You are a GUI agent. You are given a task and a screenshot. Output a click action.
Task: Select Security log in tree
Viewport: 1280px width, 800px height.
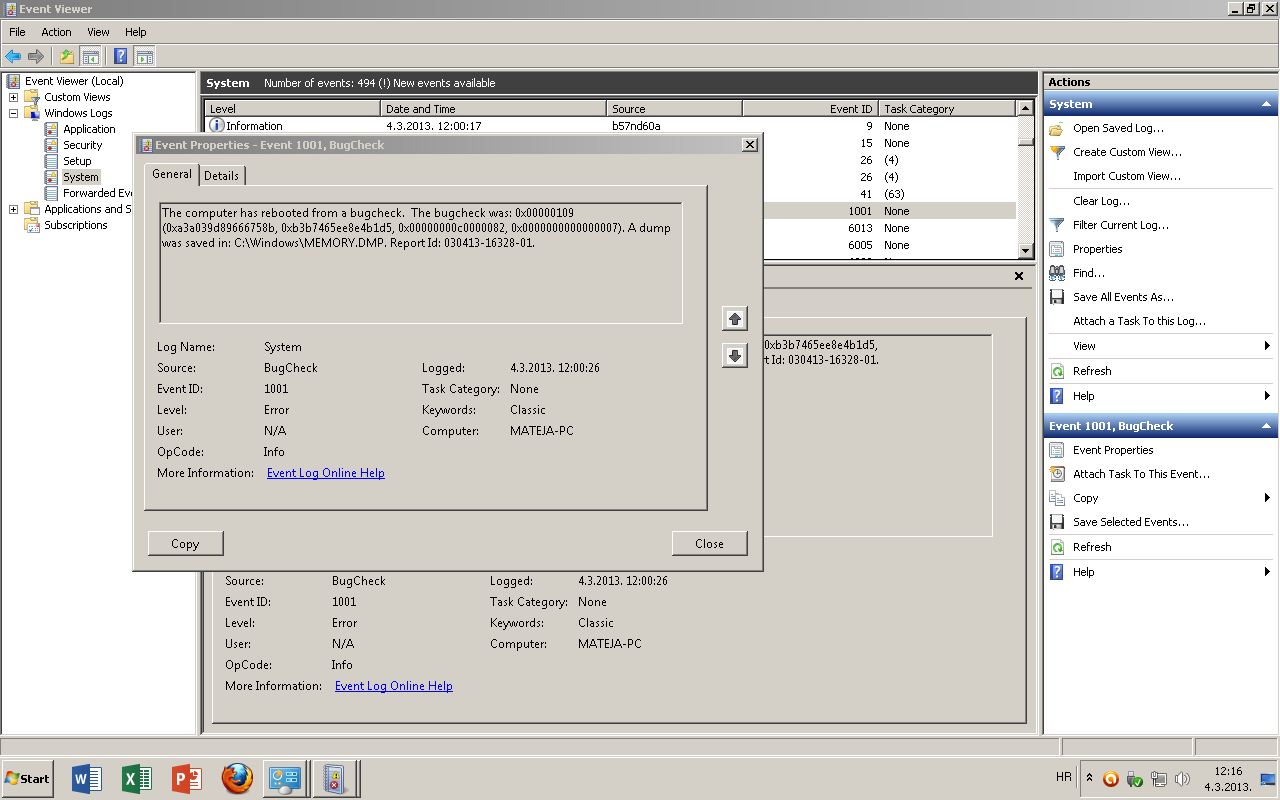coord(82,145)
